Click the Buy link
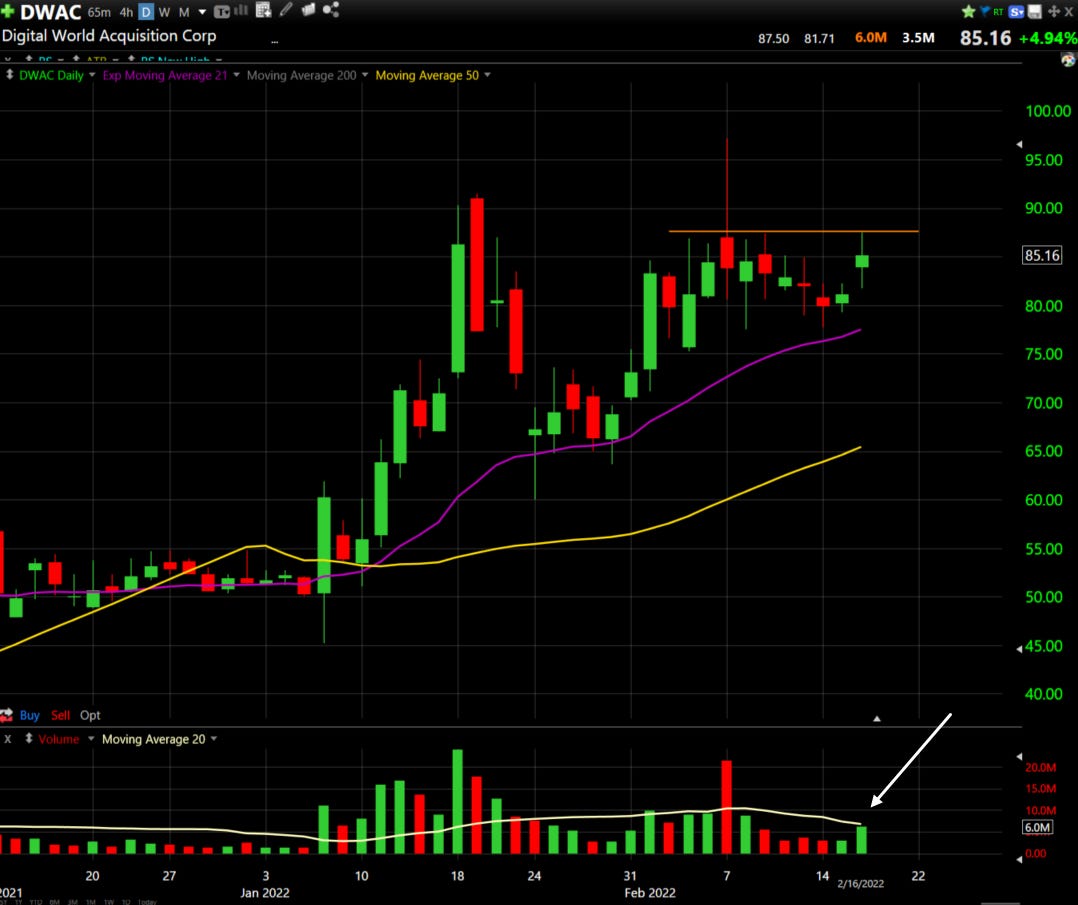Image resolution: width=1078 pixels, height=905 pixels. (30, 715)
